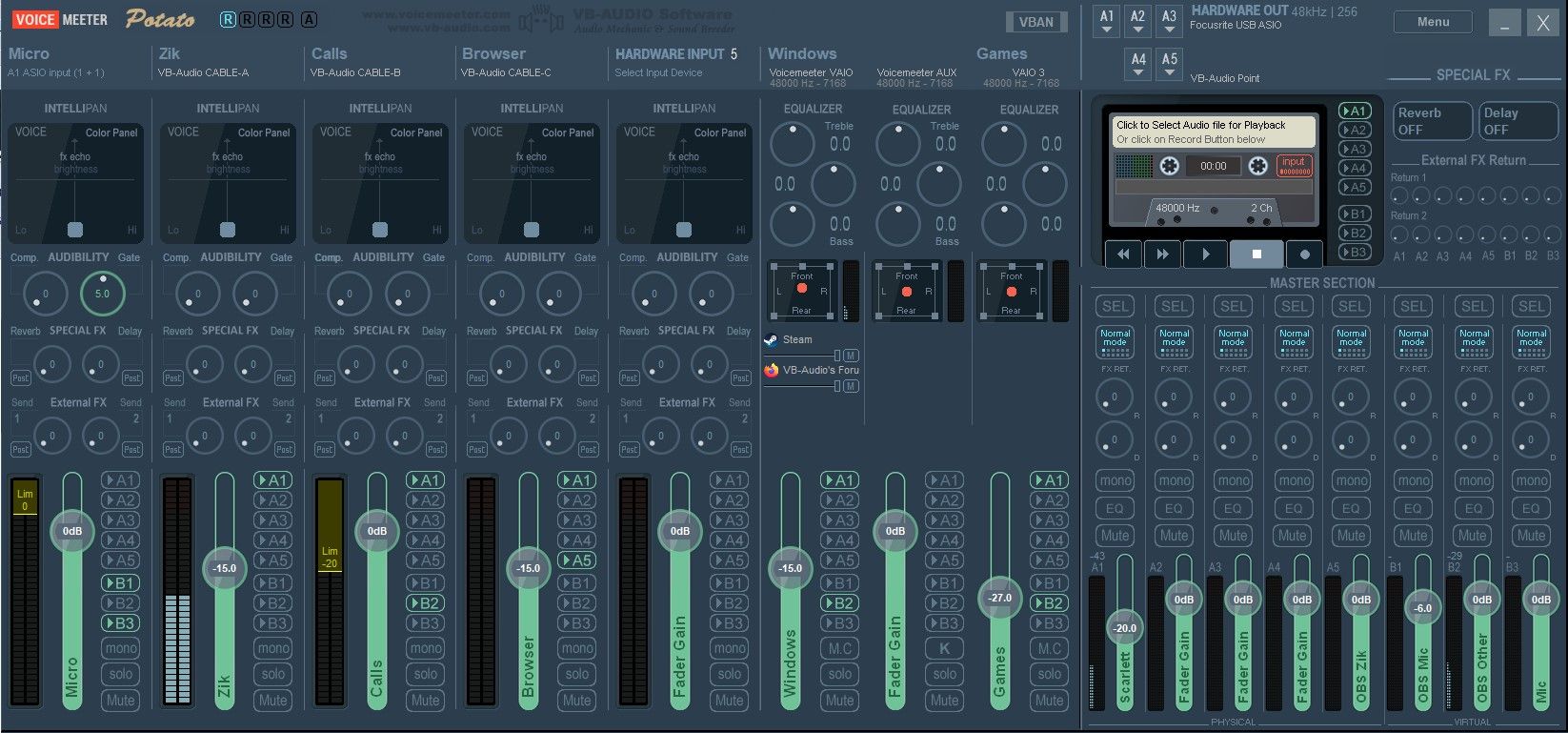Click Color Panel in Micro Intellipan
The image size is (1568, 733).
tap(111, 133)
